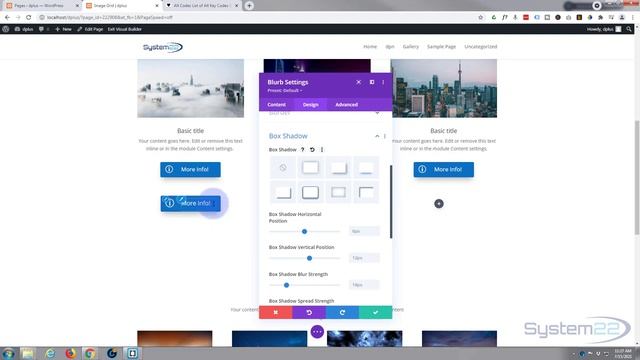Click the blue redo button
640x360 pixels.
point(342,312)
